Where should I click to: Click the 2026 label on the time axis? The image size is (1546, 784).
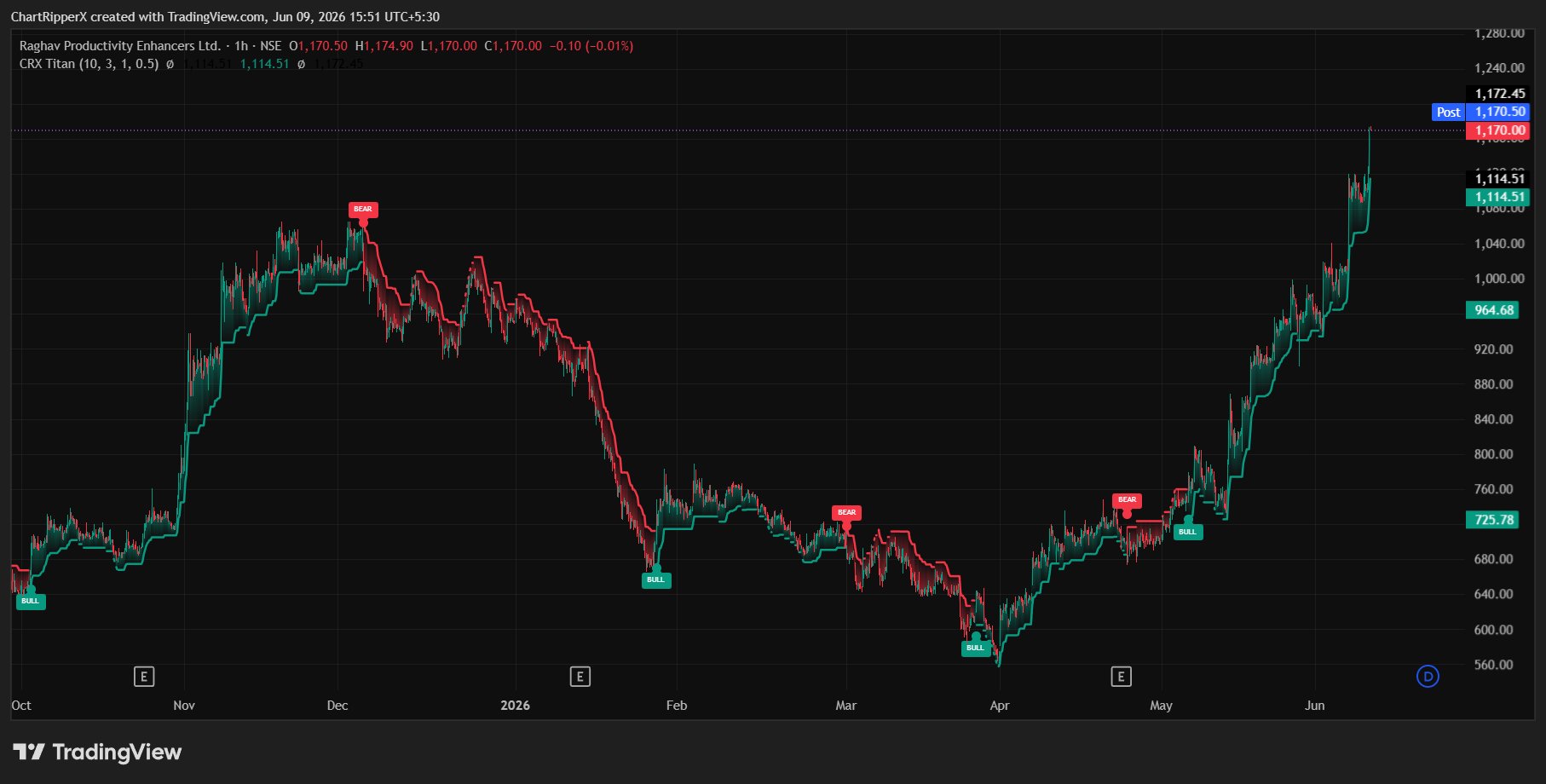coord(515,706)
